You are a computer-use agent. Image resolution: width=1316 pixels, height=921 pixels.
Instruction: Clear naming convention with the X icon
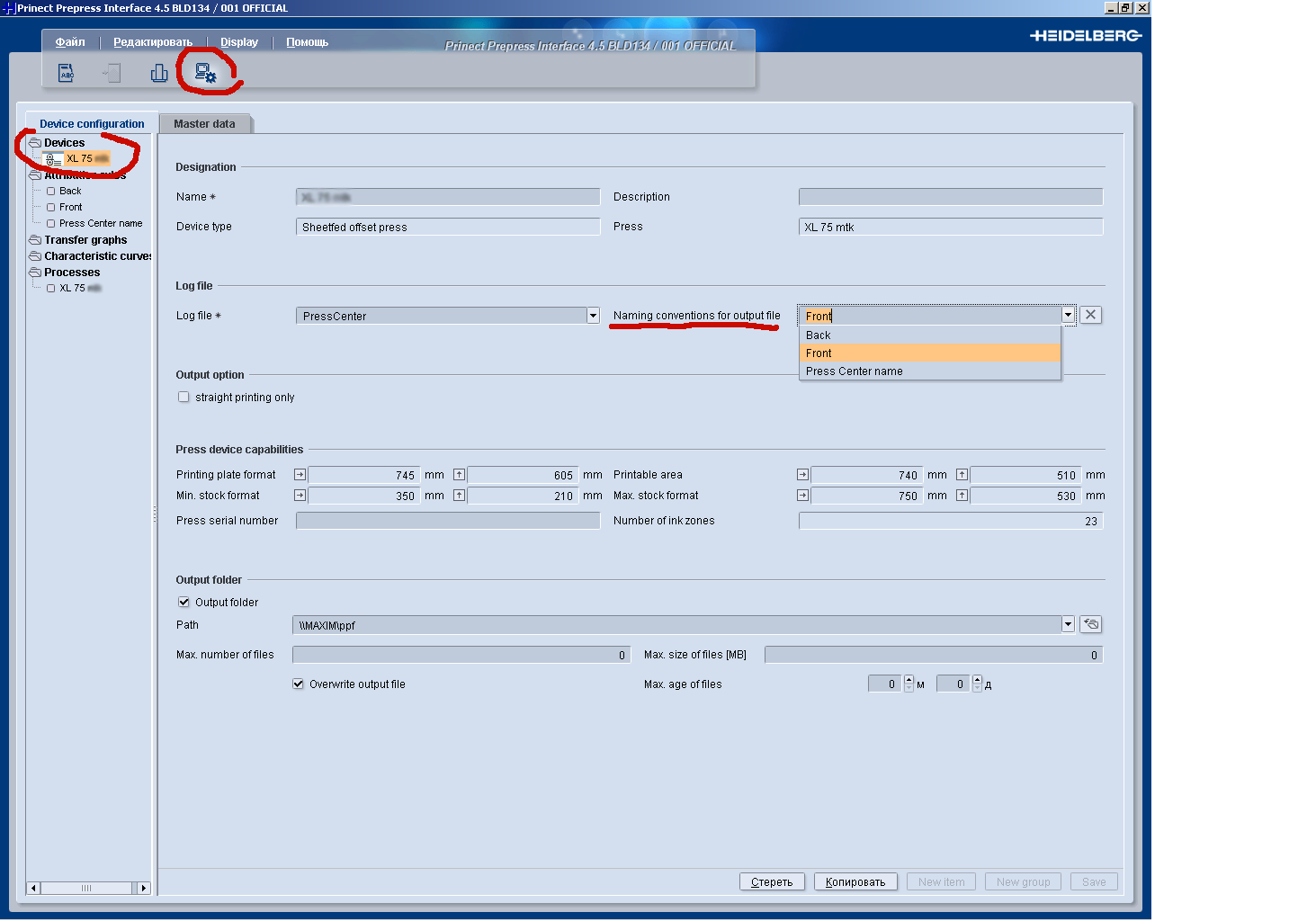click(1090, 315)
